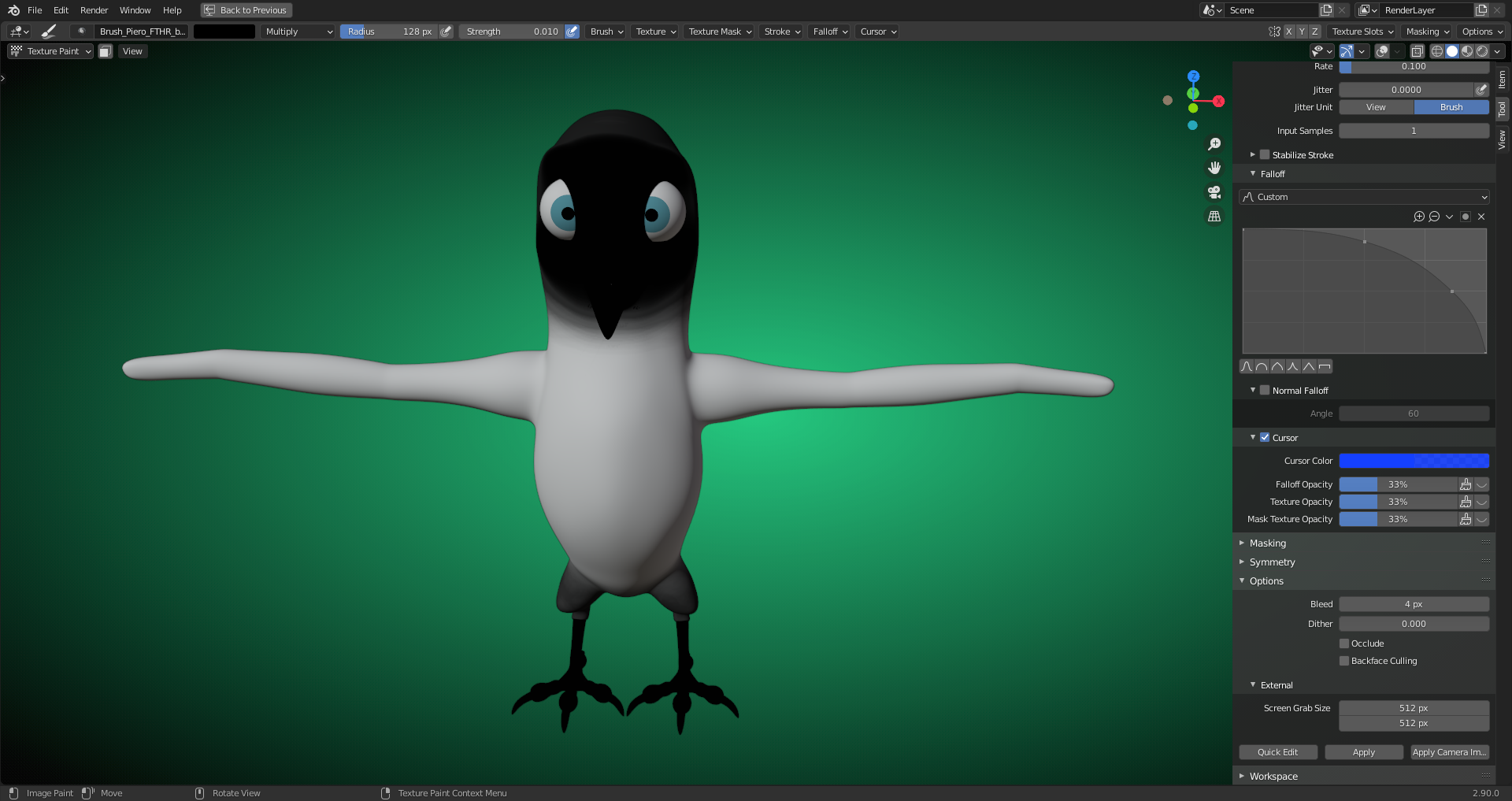Image resolution: width=1512 pixels, height=801 pixels.
Task: Reset the falloff curve with X icon
Action: pos(1481,217)
